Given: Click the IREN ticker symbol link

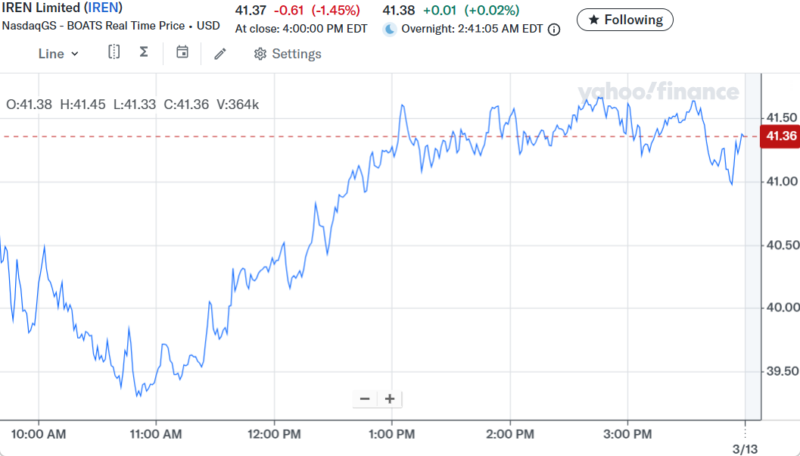Looking at the screenshot, I should click(105, 8).
